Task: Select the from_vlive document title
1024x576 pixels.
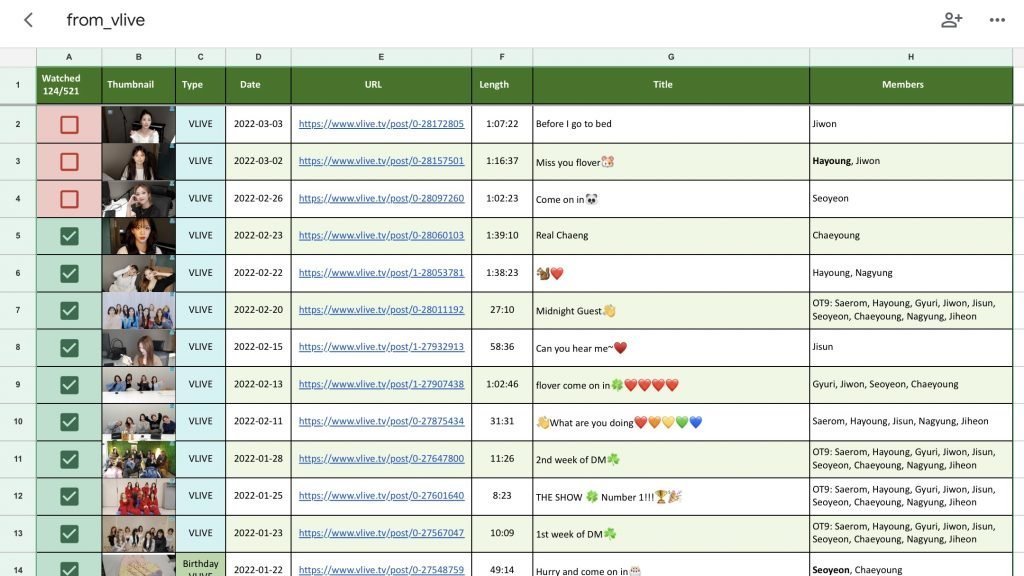Action: pos(106,20)
